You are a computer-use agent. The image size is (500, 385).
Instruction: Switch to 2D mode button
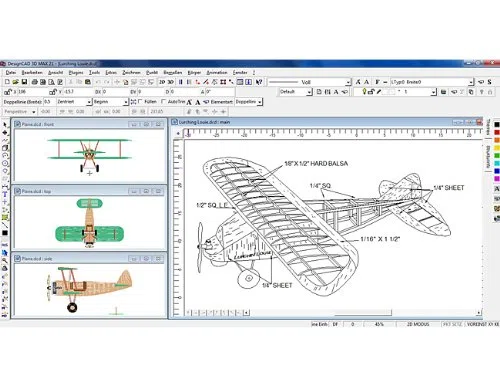click(x=162, y=82)
